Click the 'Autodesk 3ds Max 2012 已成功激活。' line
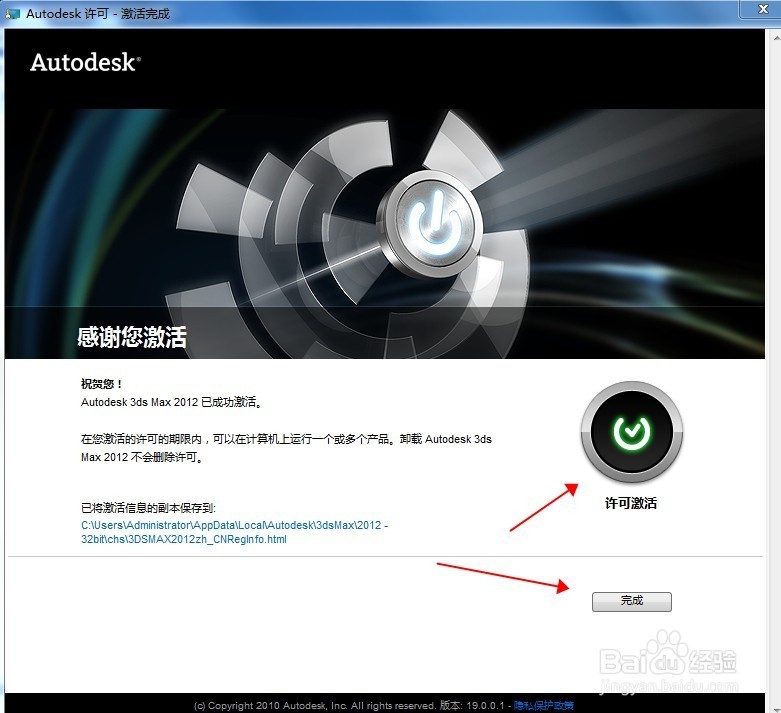This screenshot has width=781, height=713. pos(172,402)
